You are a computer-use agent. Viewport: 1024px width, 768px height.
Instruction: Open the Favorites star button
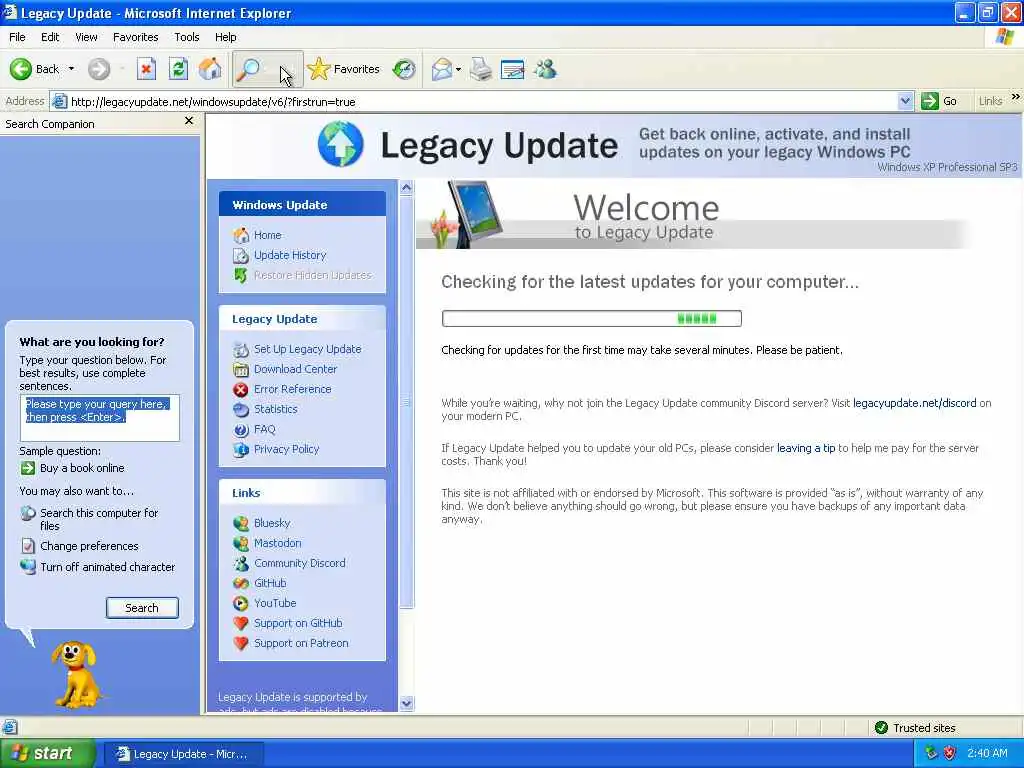click(344, 69)
